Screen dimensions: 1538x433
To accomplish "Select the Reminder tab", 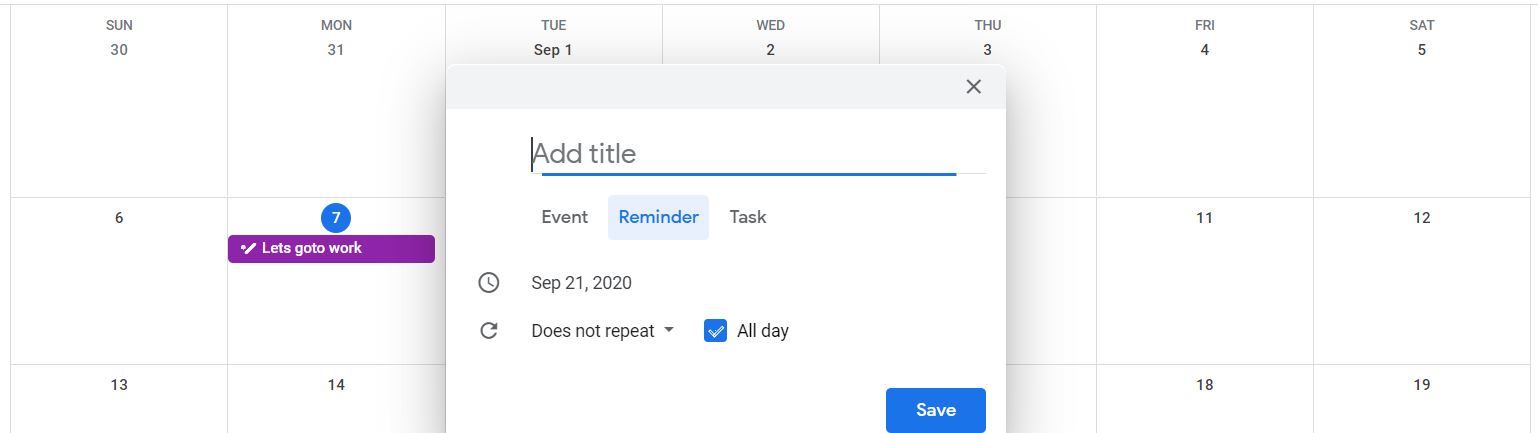I will [658, 217].
